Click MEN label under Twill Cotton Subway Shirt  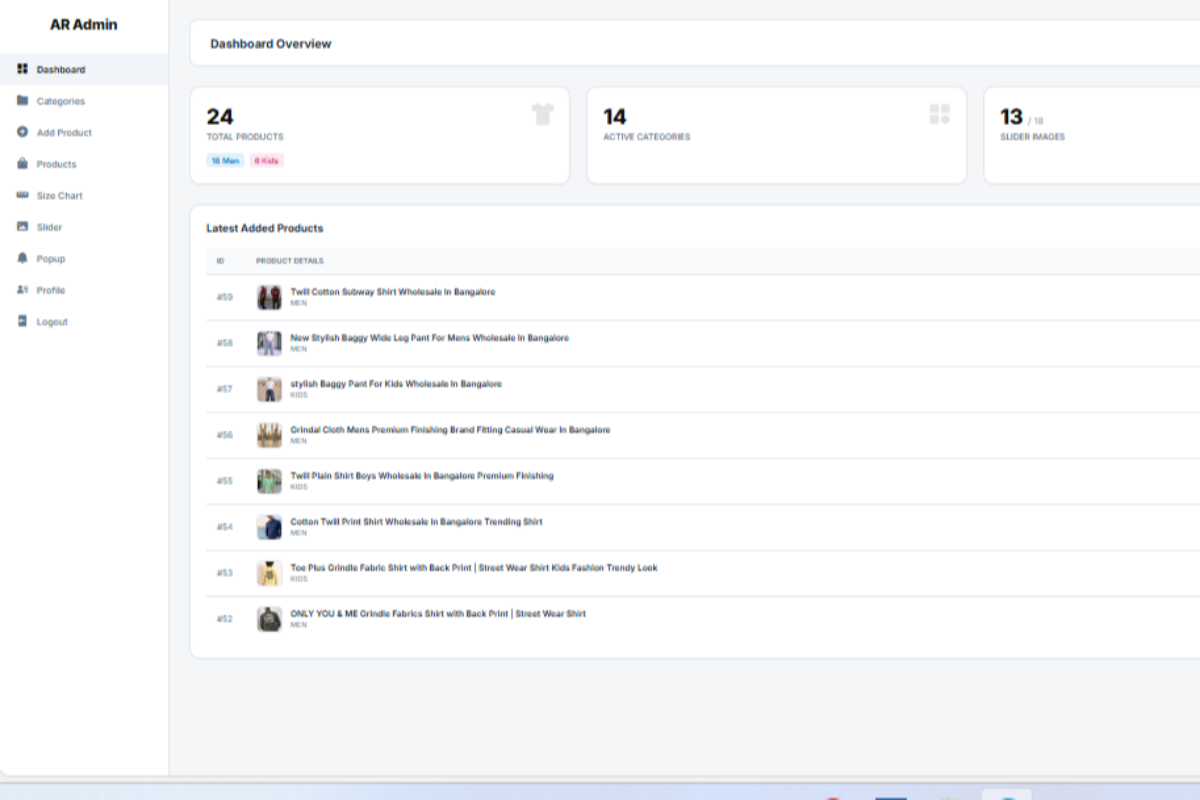click(x=298, y=302)
